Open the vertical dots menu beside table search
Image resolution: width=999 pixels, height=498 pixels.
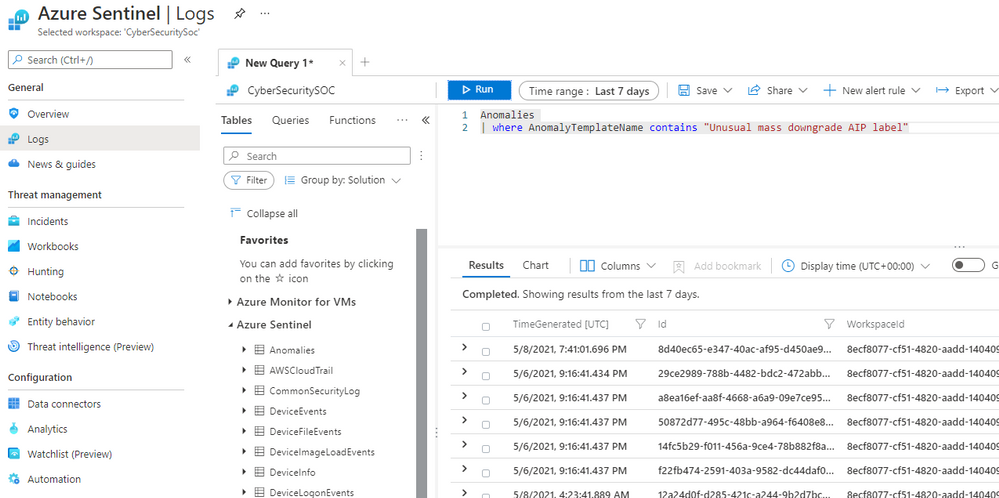coord(421,156)
